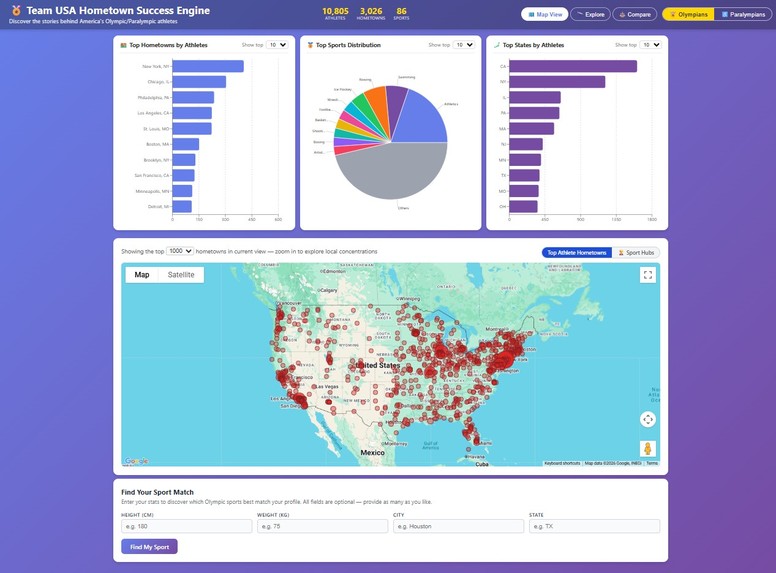Click the 86 Sports stat
Screen dimensions: 776x573
point(401,13)
